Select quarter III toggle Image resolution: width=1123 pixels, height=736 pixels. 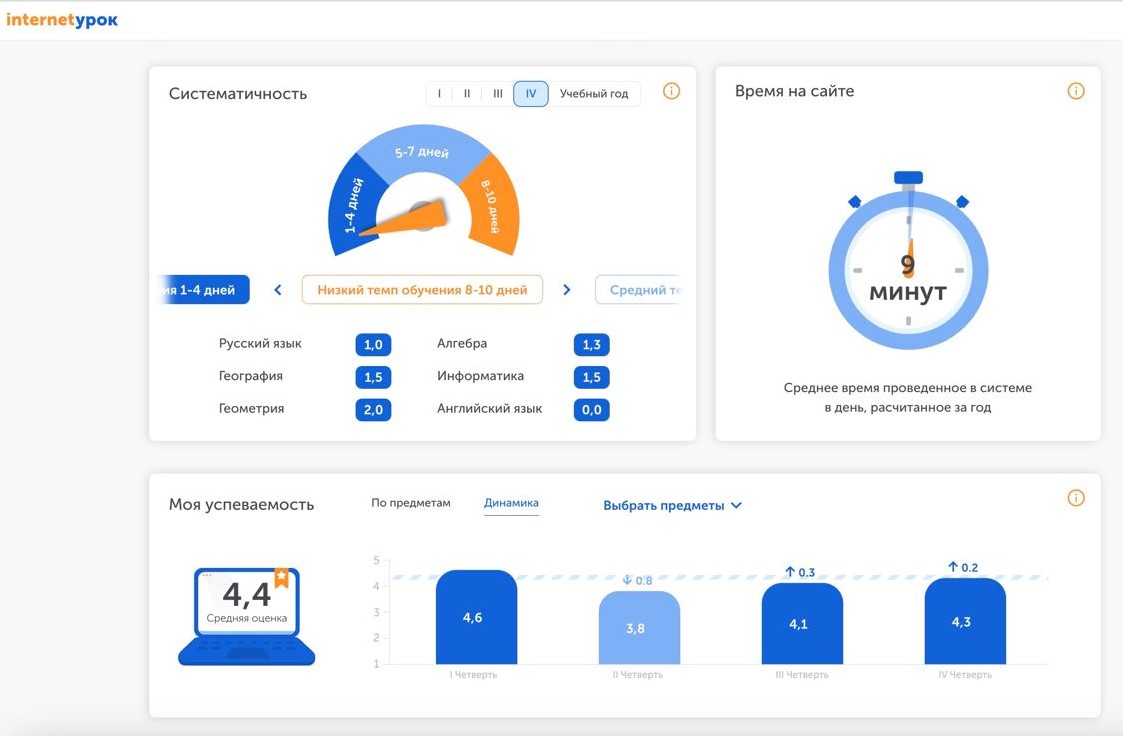pyautogui.click(x=498, y=94)
